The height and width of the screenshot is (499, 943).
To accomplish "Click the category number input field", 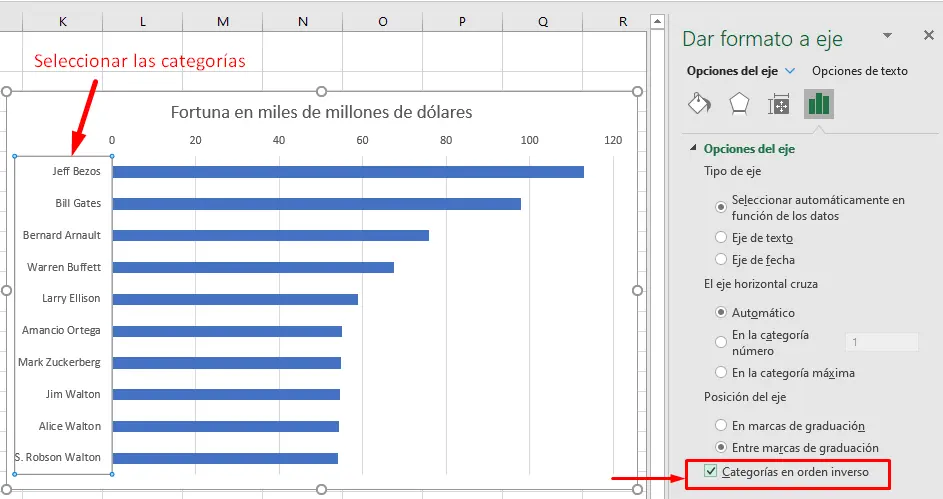I will pyautogui.click(x=882, y=342).
